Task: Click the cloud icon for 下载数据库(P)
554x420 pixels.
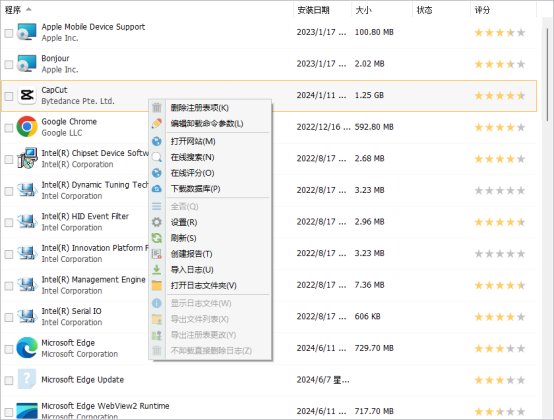Action: tap(157, 189)
